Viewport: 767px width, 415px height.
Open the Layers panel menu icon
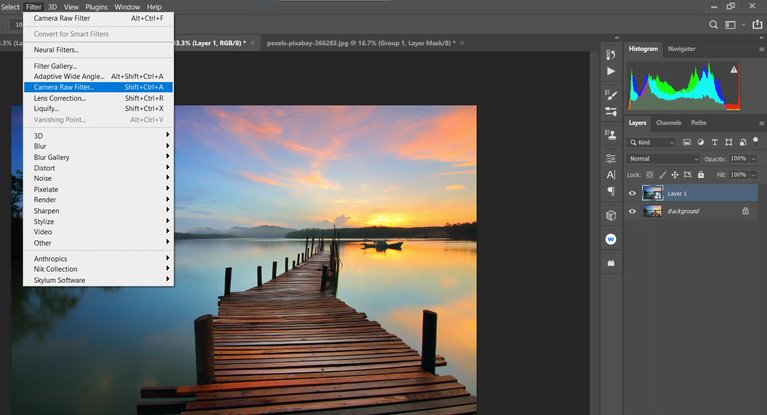[762, 123]
